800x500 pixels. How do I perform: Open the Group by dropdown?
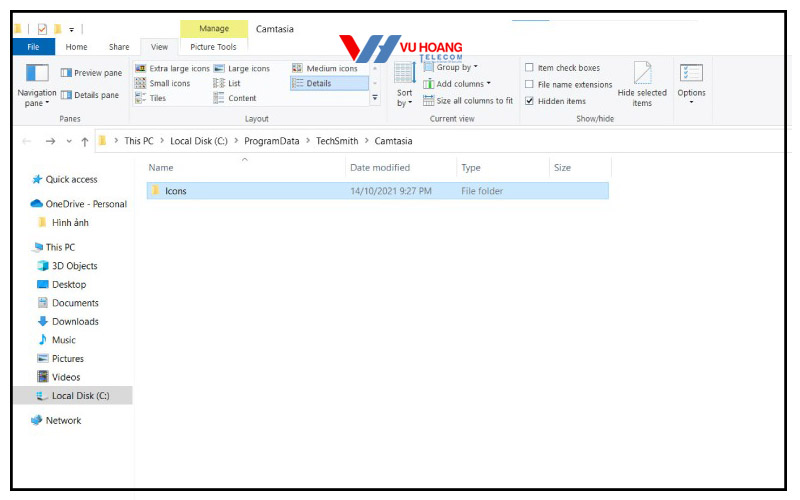[451, 67]
